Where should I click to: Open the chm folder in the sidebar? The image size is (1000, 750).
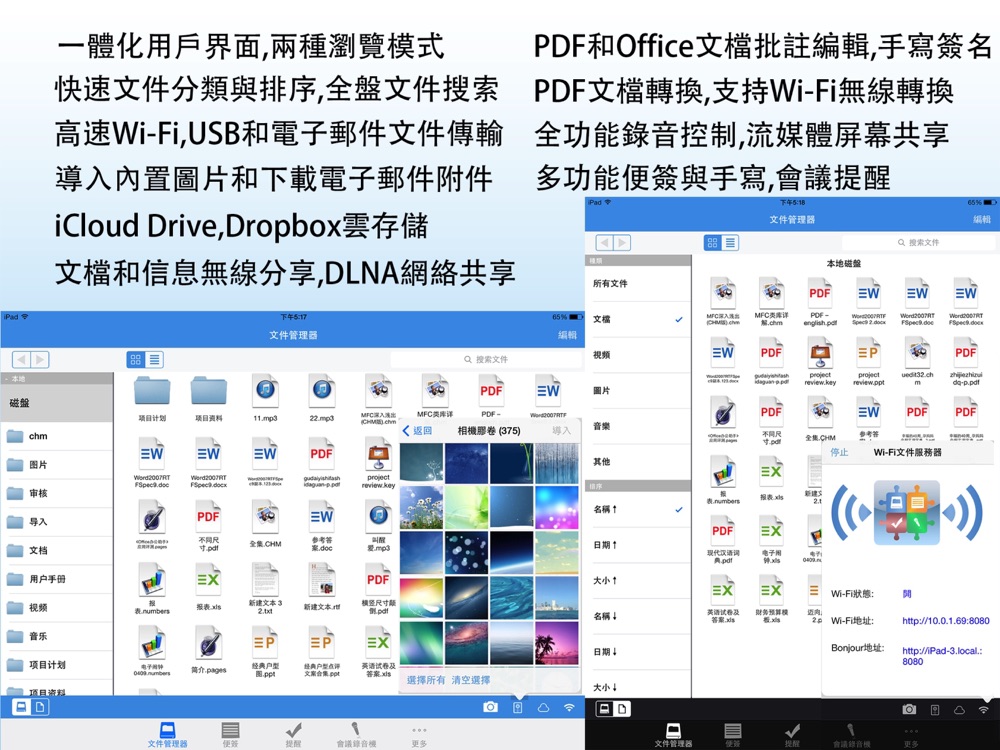57,436
